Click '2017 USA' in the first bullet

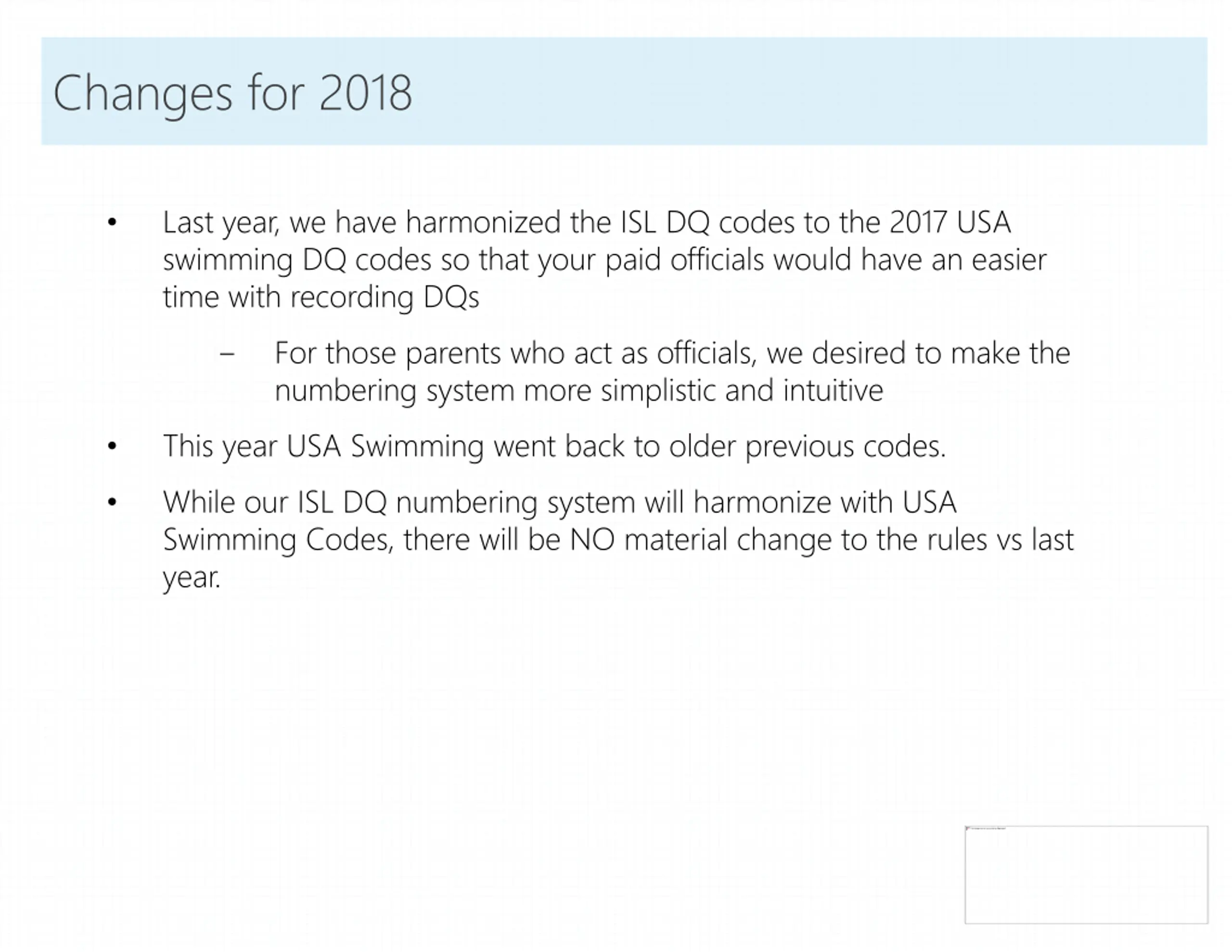tap(950, 222)
